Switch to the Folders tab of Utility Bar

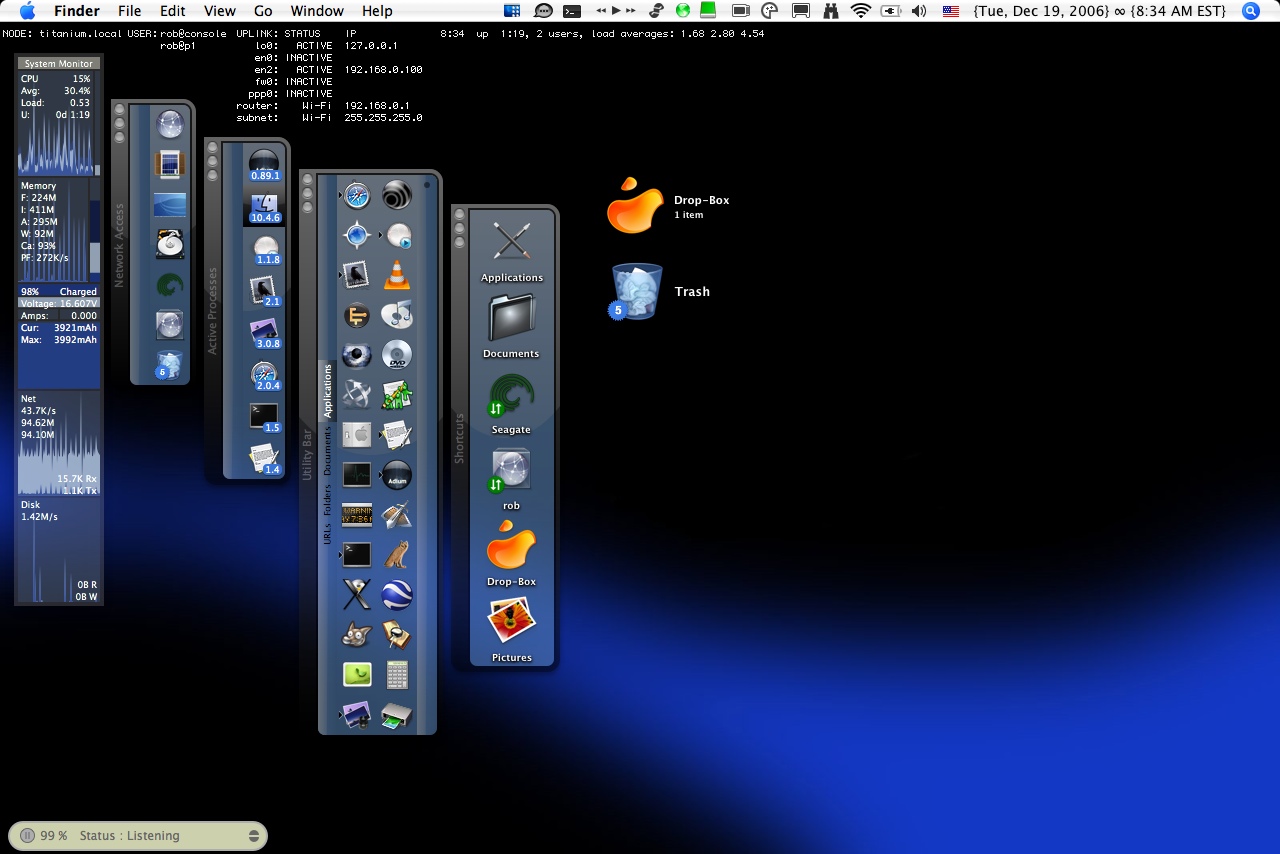click(327, 500)
